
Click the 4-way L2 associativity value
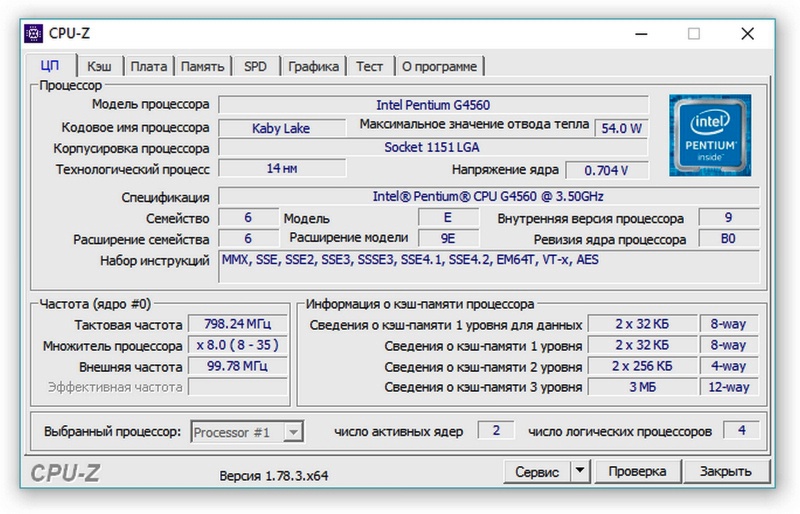729,366
